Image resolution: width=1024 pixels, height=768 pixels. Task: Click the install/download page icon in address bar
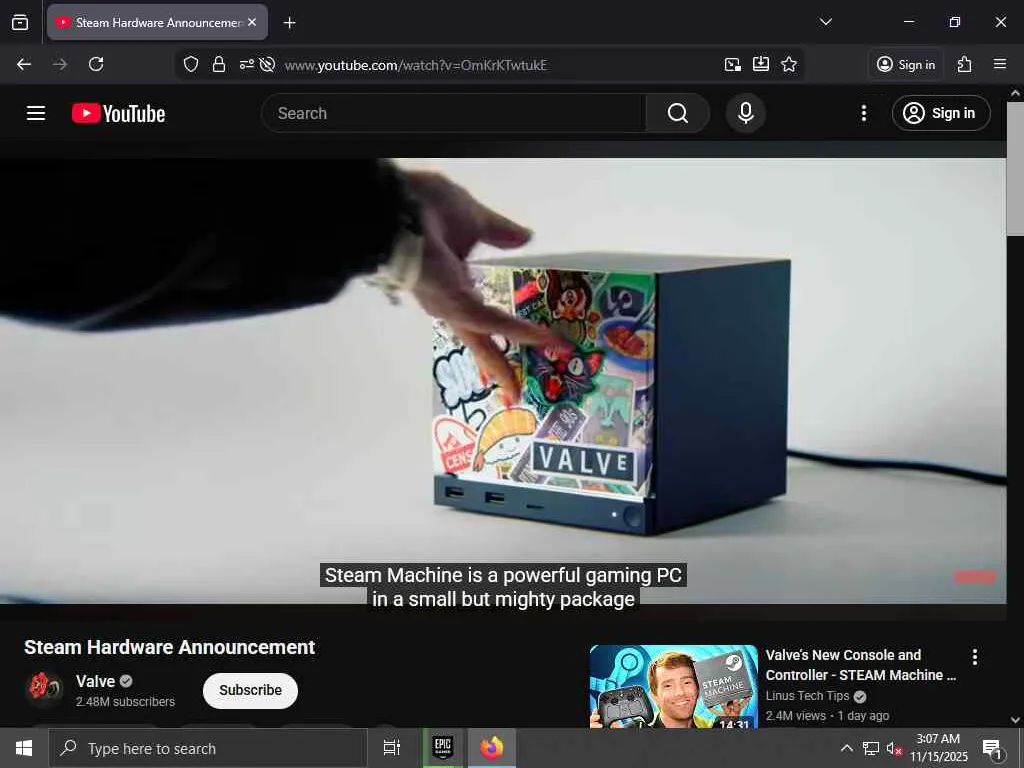click(761, 64)
